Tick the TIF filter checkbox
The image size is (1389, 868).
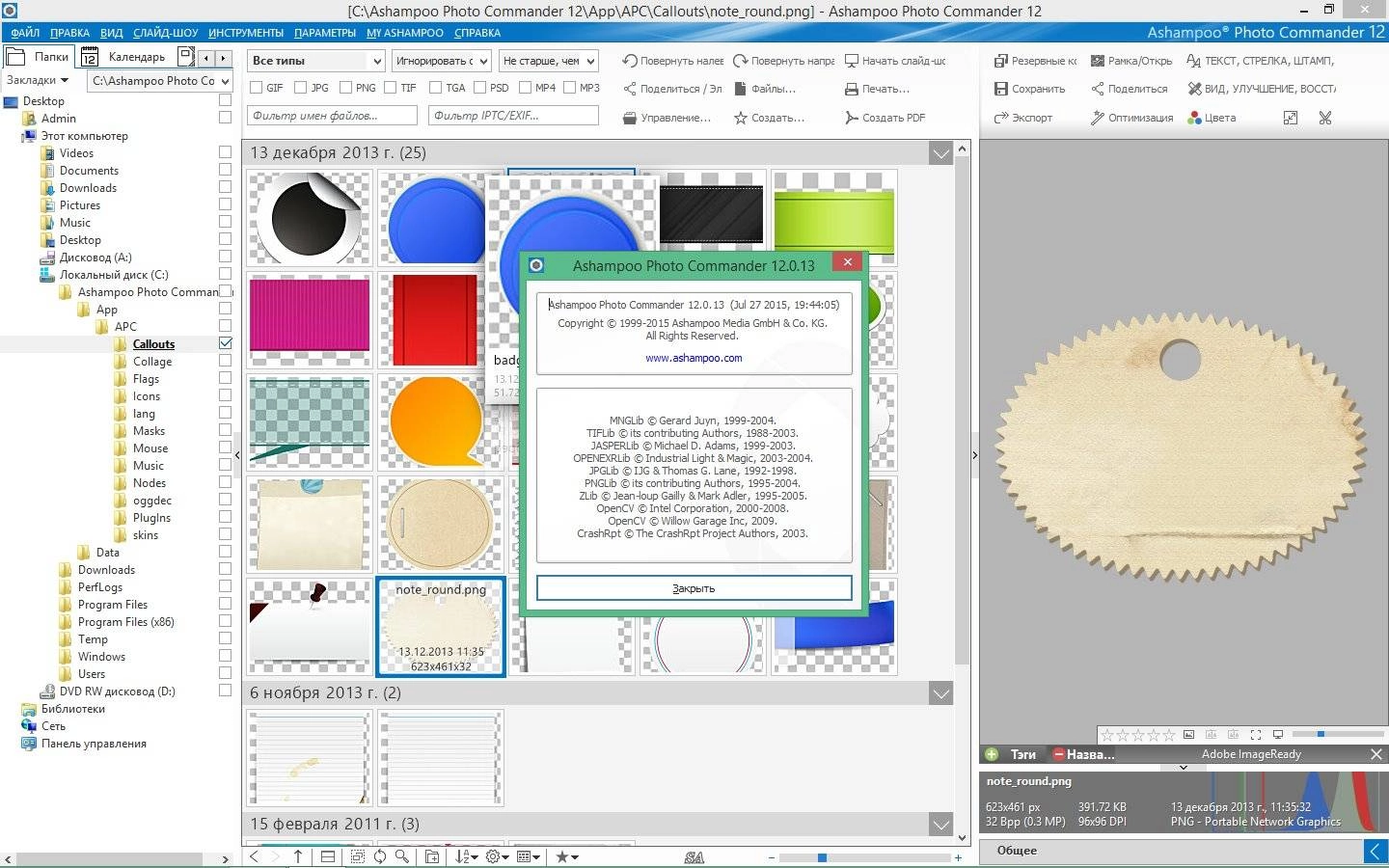tap(391, 88)
